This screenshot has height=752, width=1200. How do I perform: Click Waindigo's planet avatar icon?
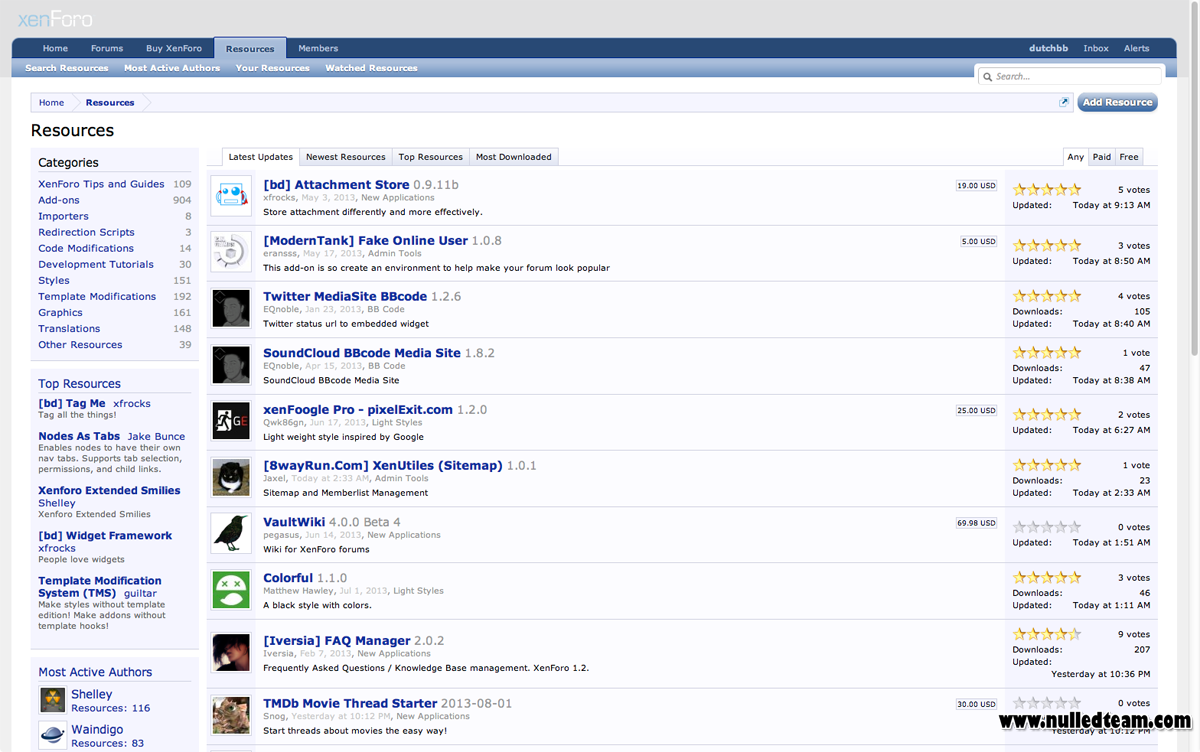click(x=53, y=735)
